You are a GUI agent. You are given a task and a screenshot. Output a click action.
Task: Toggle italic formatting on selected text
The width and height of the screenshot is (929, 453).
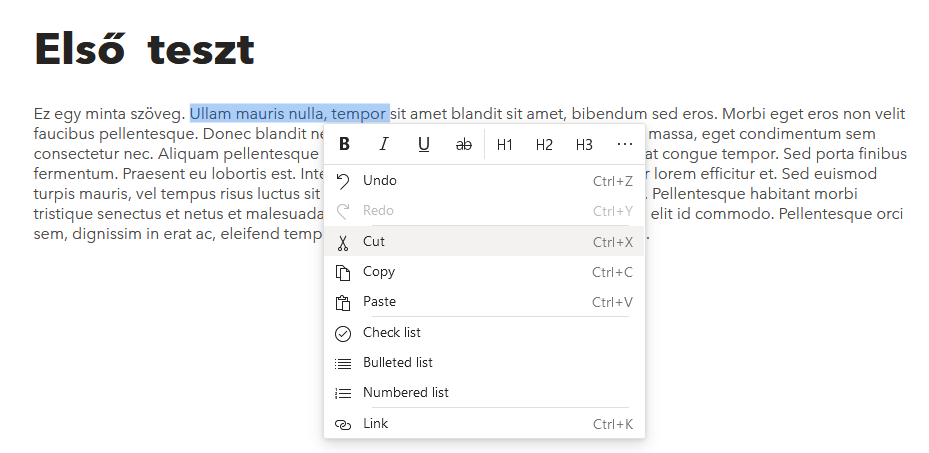pos(384,144)
